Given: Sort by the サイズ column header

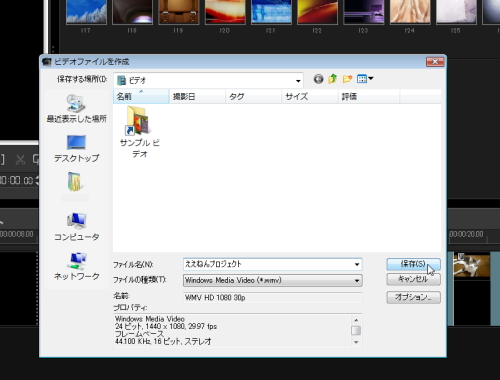Looking at the screenshot, I should [310, 97].
